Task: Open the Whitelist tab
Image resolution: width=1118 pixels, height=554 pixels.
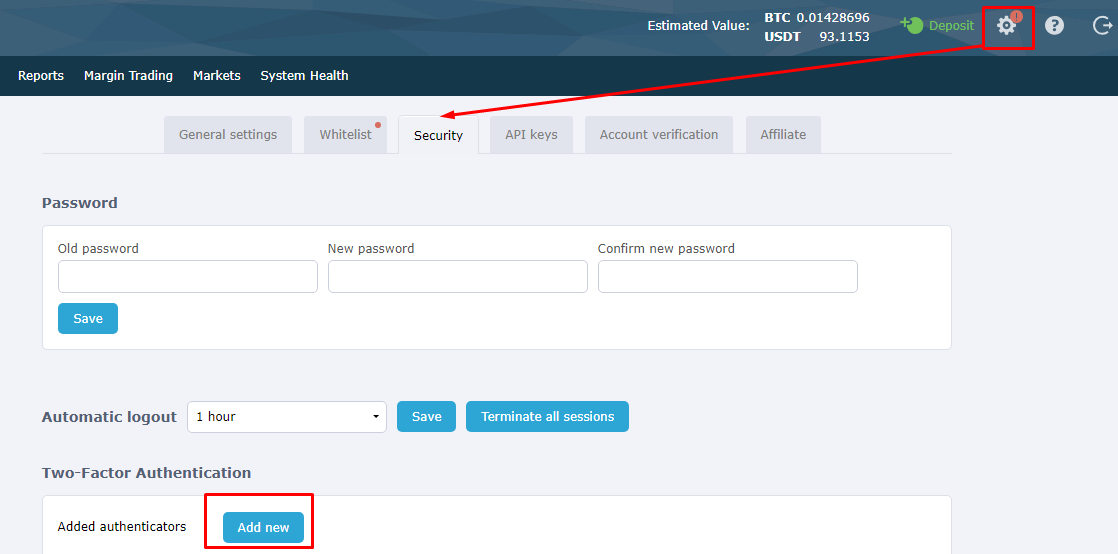Action: [x=345, y=135]
